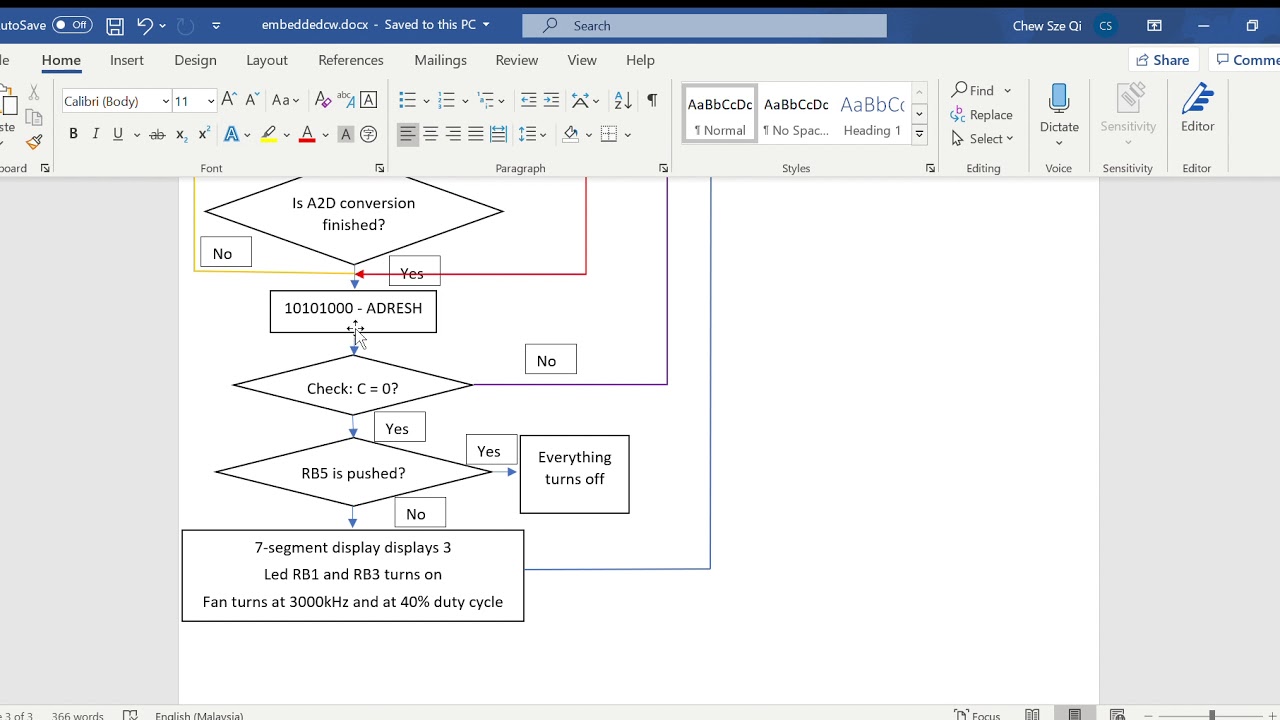Image resolution: width=1280 pixels, height=720 pixels.
Task: Open the Editor pane
Action: pos(1197,109)
